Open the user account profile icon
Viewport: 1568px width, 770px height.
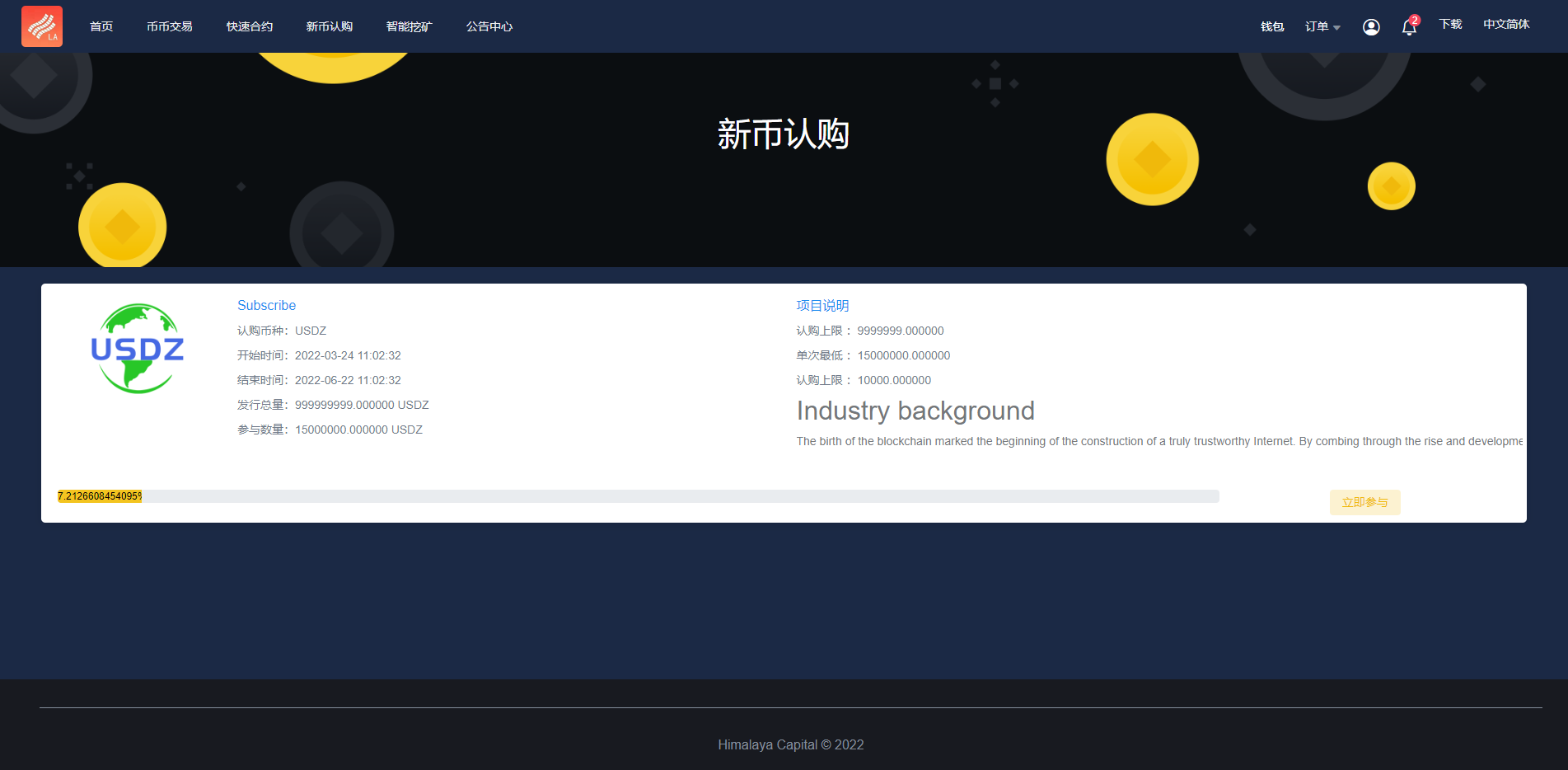pos(1370,26)
